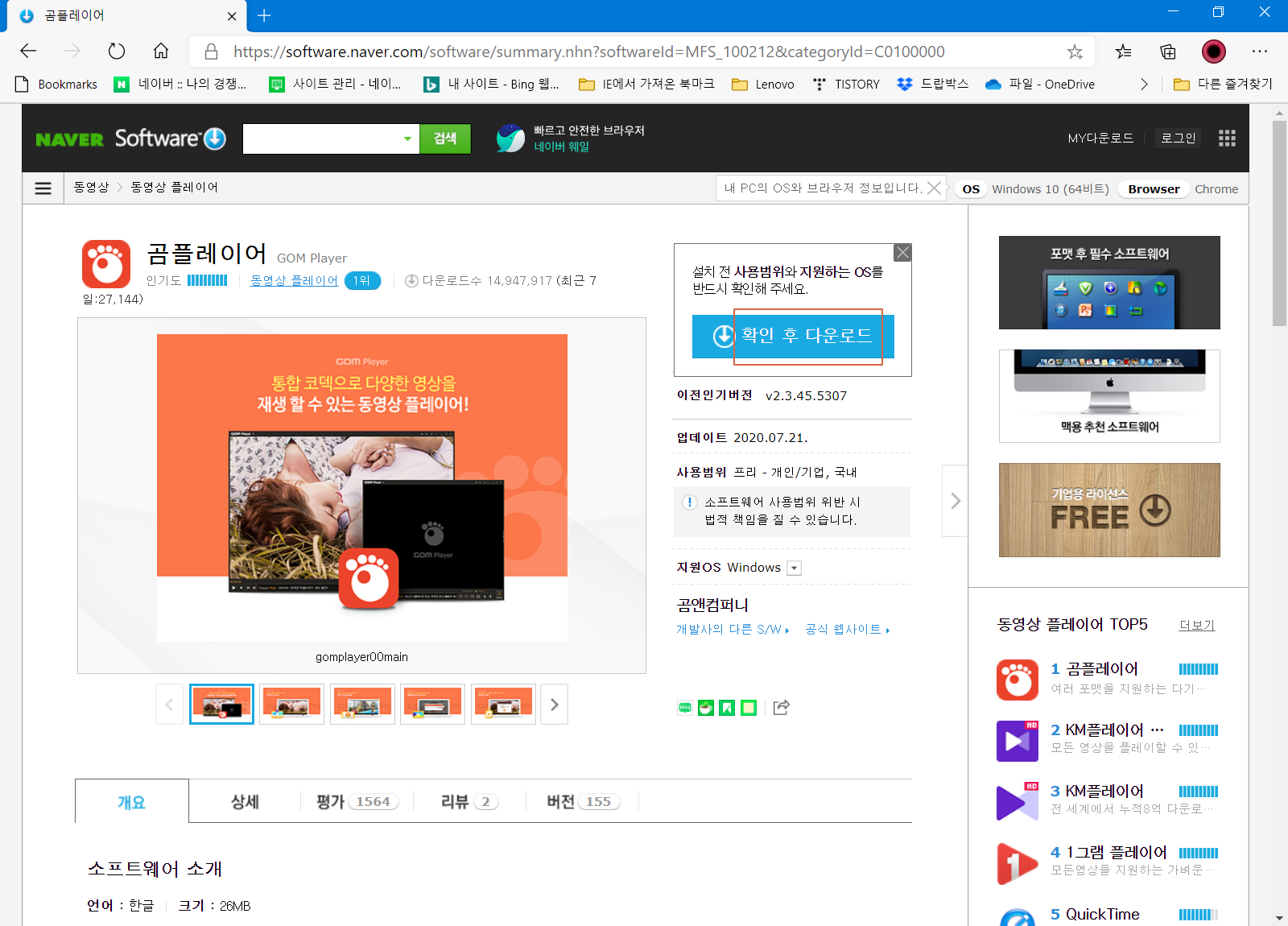Focus the Naver Software search field

320,138
